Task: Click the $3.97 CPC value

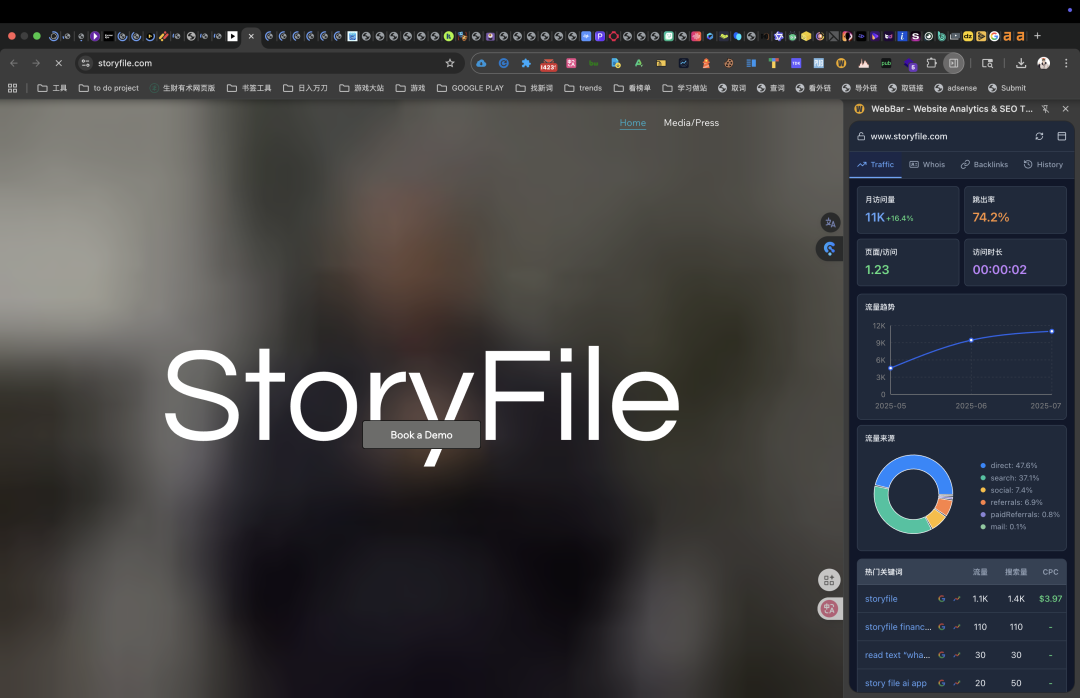Action: 1050,599
